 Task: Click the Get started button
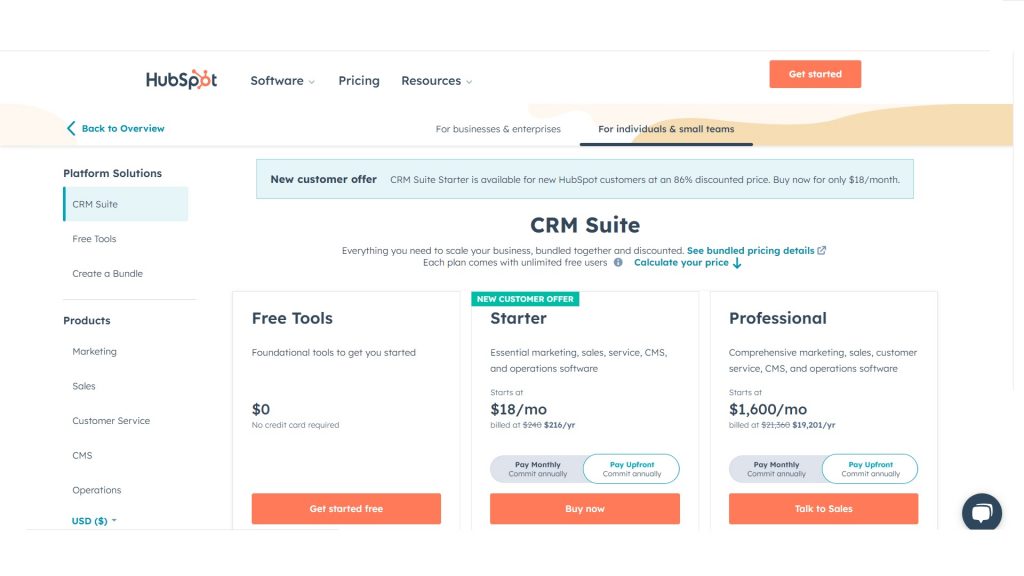coord(815,74)
